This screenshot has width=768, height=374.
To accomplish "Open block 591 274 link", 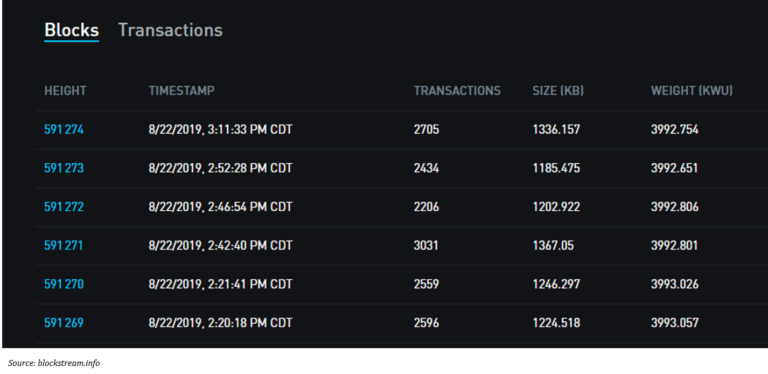I will point(64,130).
